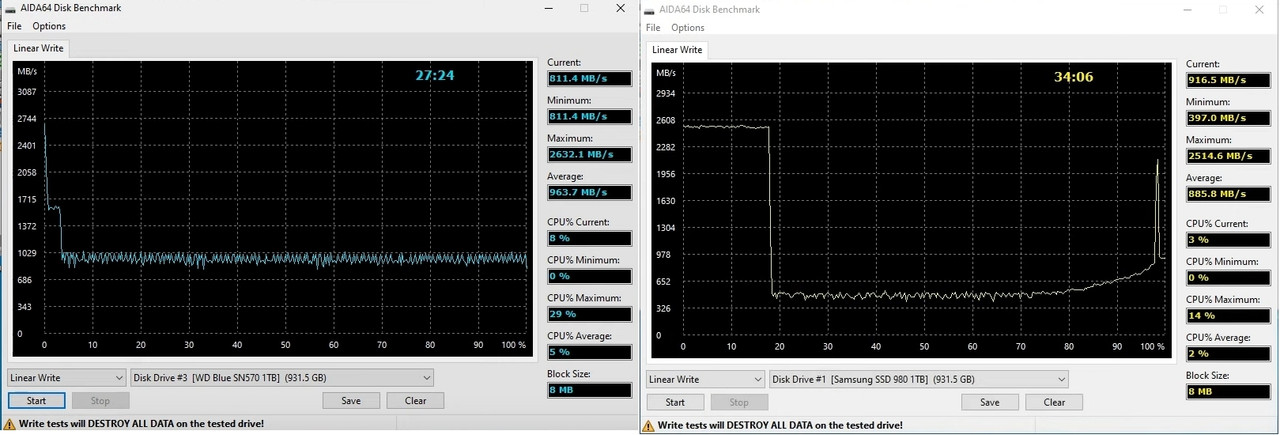The height and width of the screenshot is (435, 1280).
Task: Maximize the left AIDA64 window
Action: tap(584, 8)
